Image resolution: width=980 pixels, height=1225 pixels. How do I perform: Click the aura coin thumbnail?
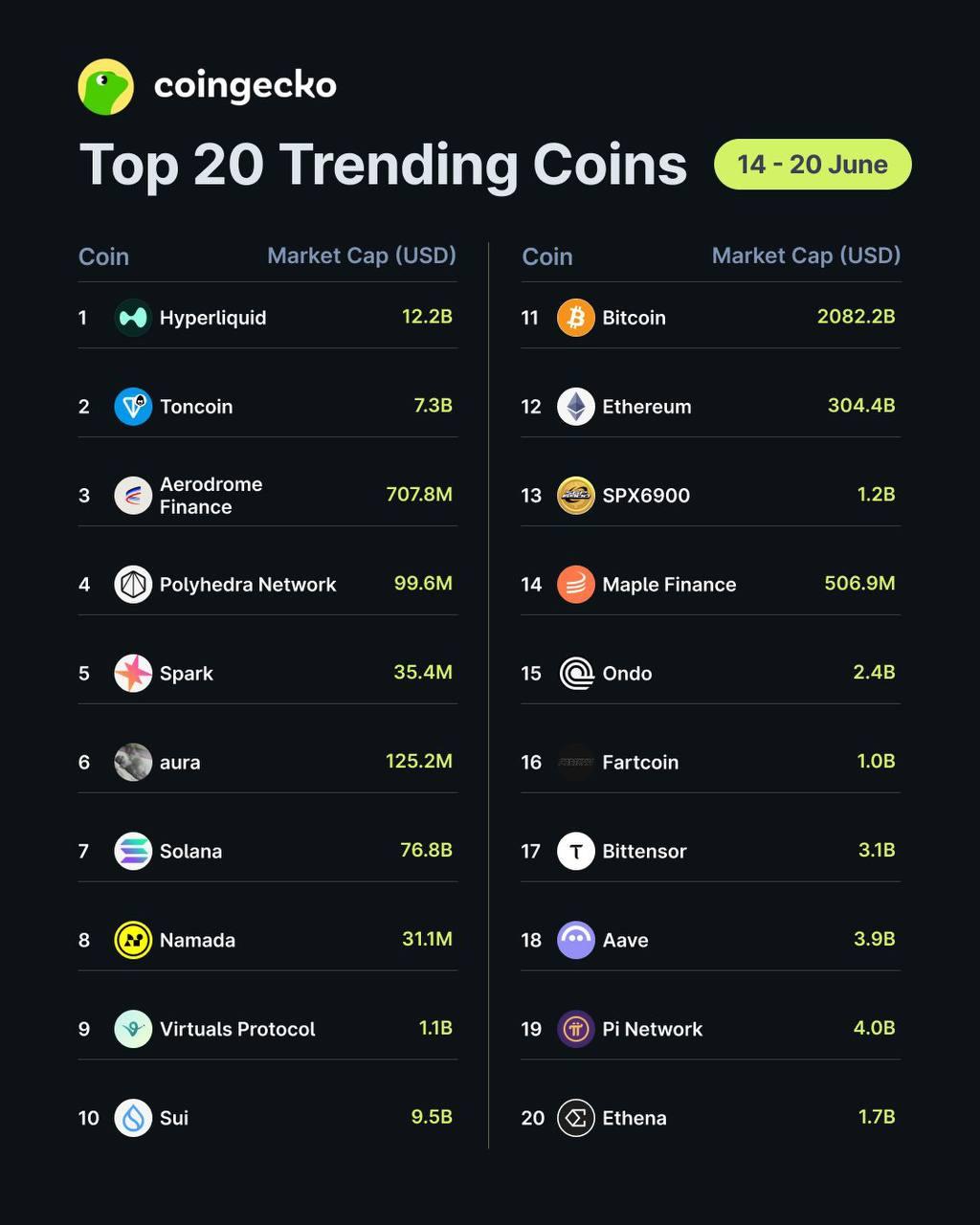133,762
